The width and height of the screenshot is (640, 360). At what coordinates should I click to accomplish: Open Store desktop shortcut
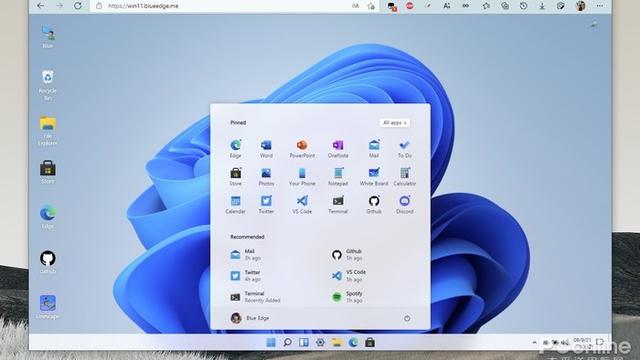coord(48,172)
